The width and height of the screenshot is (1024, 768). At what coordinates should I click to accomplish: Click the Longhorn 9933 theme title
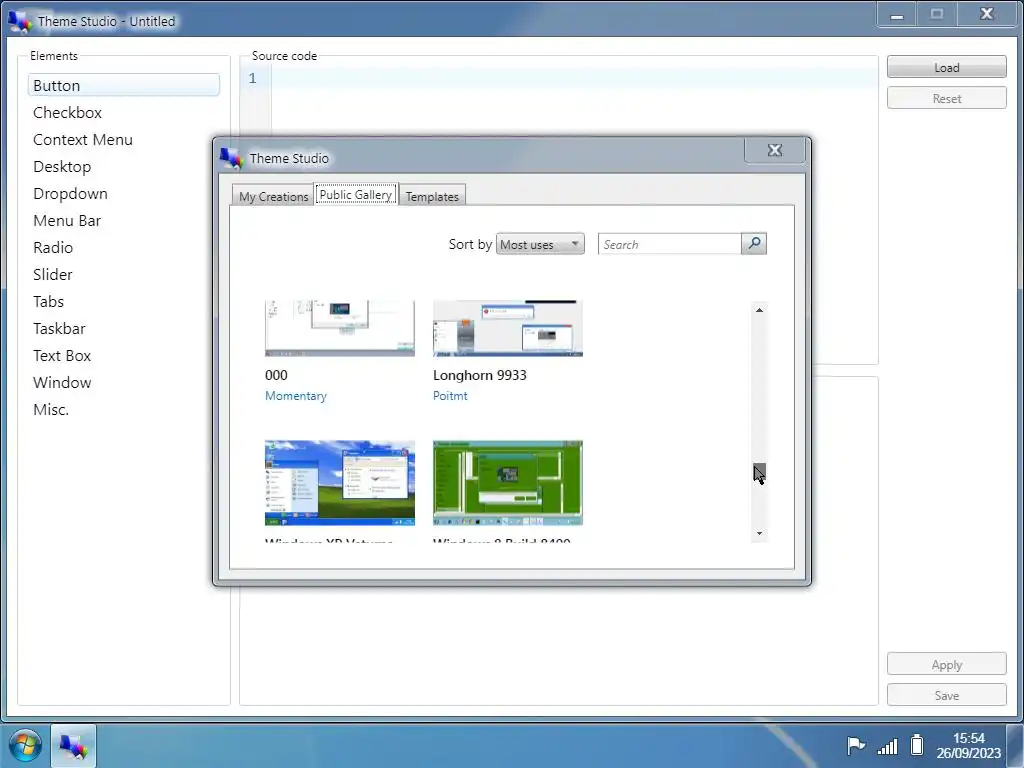479,375
